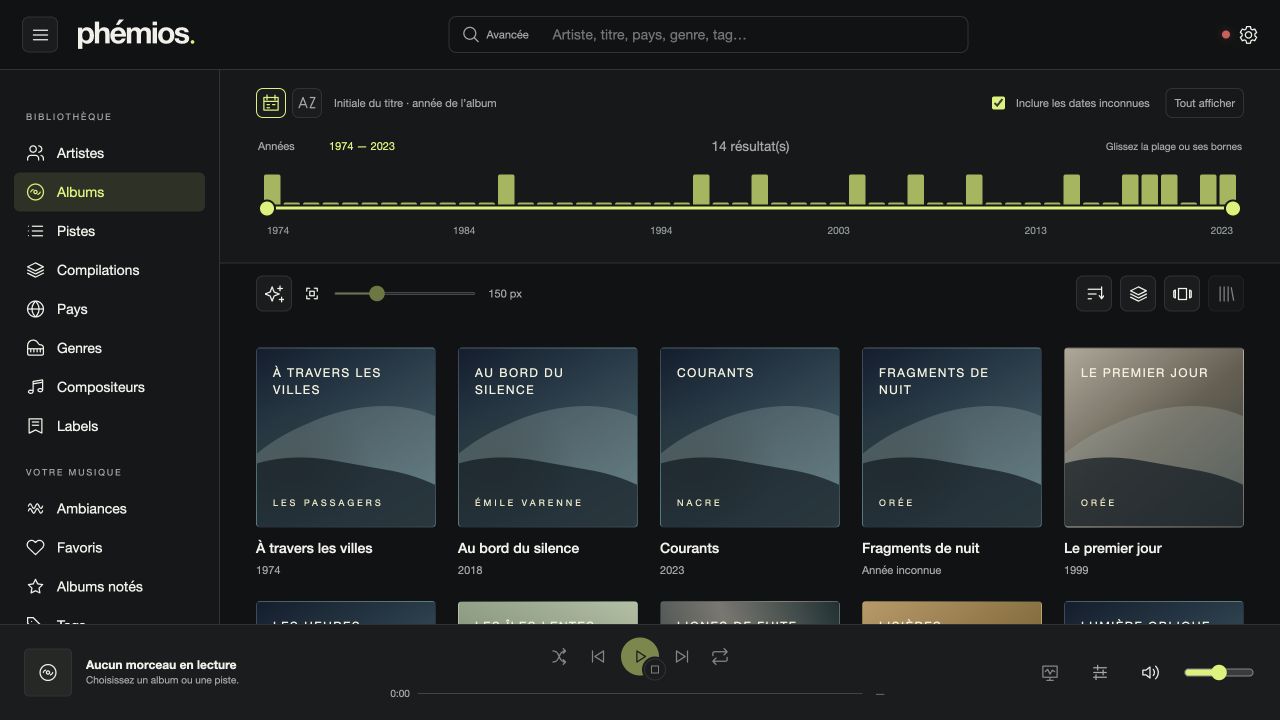Screen dimensions: 1280x720
Task: Select Albums in the sidebar
Action: coord(110,192)
